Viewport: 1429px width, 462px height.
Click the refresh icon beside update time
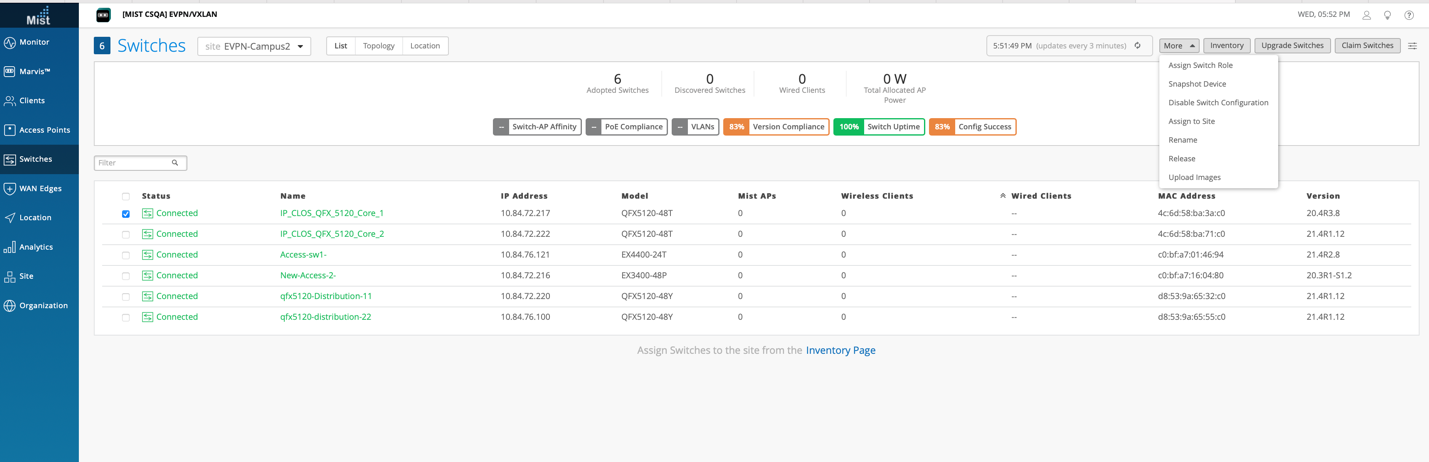pos(1137,46)
